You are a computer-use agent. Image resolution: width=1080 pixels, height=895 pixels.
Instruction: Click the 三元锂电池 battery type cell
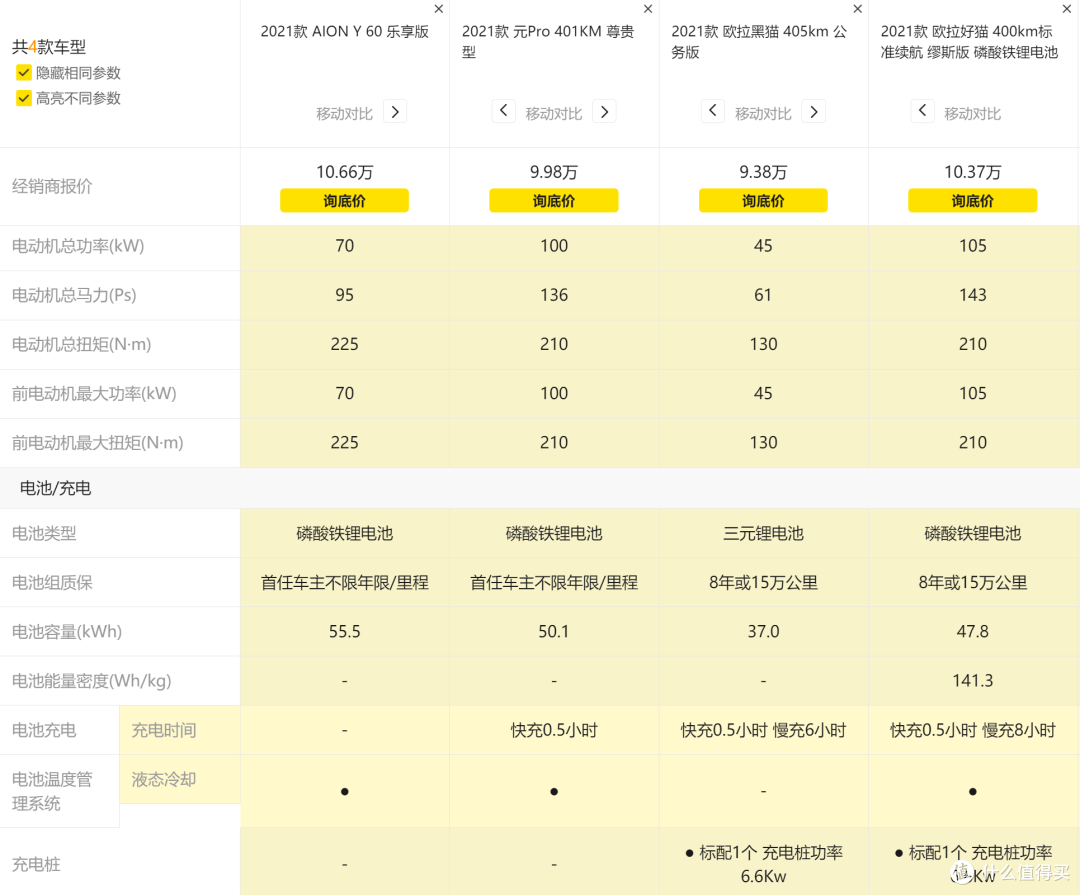coord(763,533)
